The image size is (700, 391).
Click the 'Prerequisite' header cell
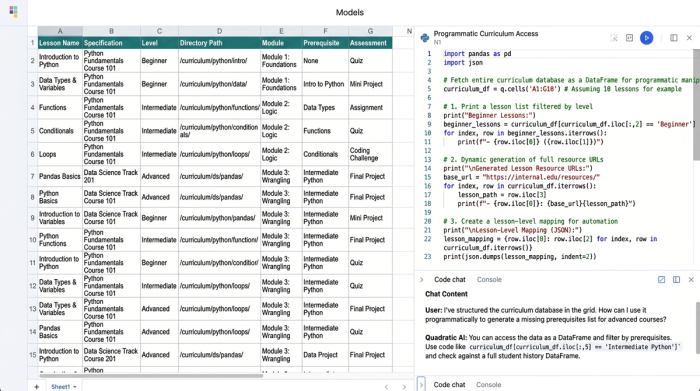tap(325, 43)
